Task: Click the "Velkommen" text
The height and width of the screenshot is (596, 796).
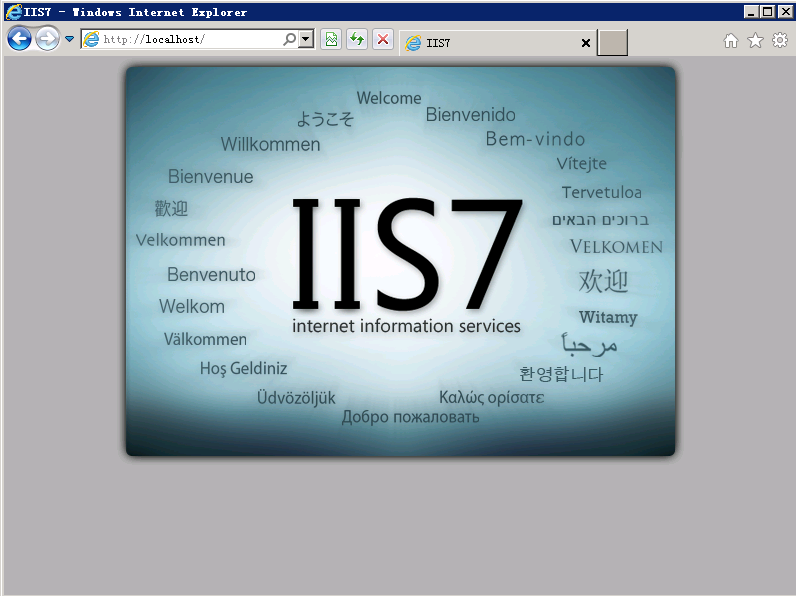Action: pos(181,240)
